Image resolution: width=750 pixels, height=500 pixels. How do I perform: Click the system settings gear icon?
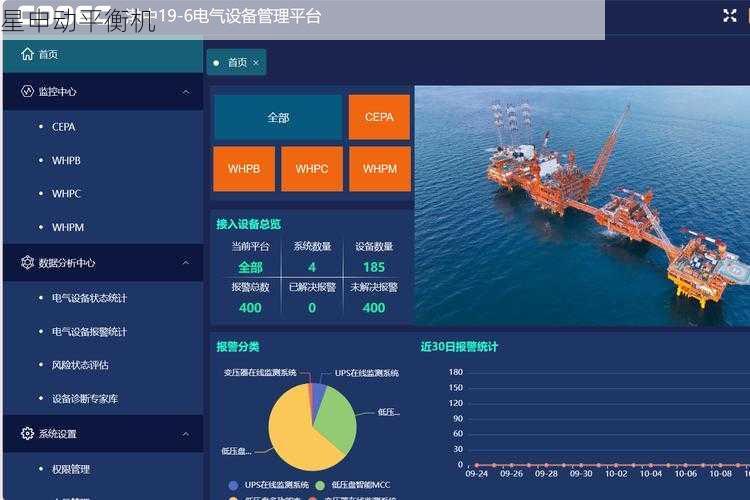coord(27,433)
